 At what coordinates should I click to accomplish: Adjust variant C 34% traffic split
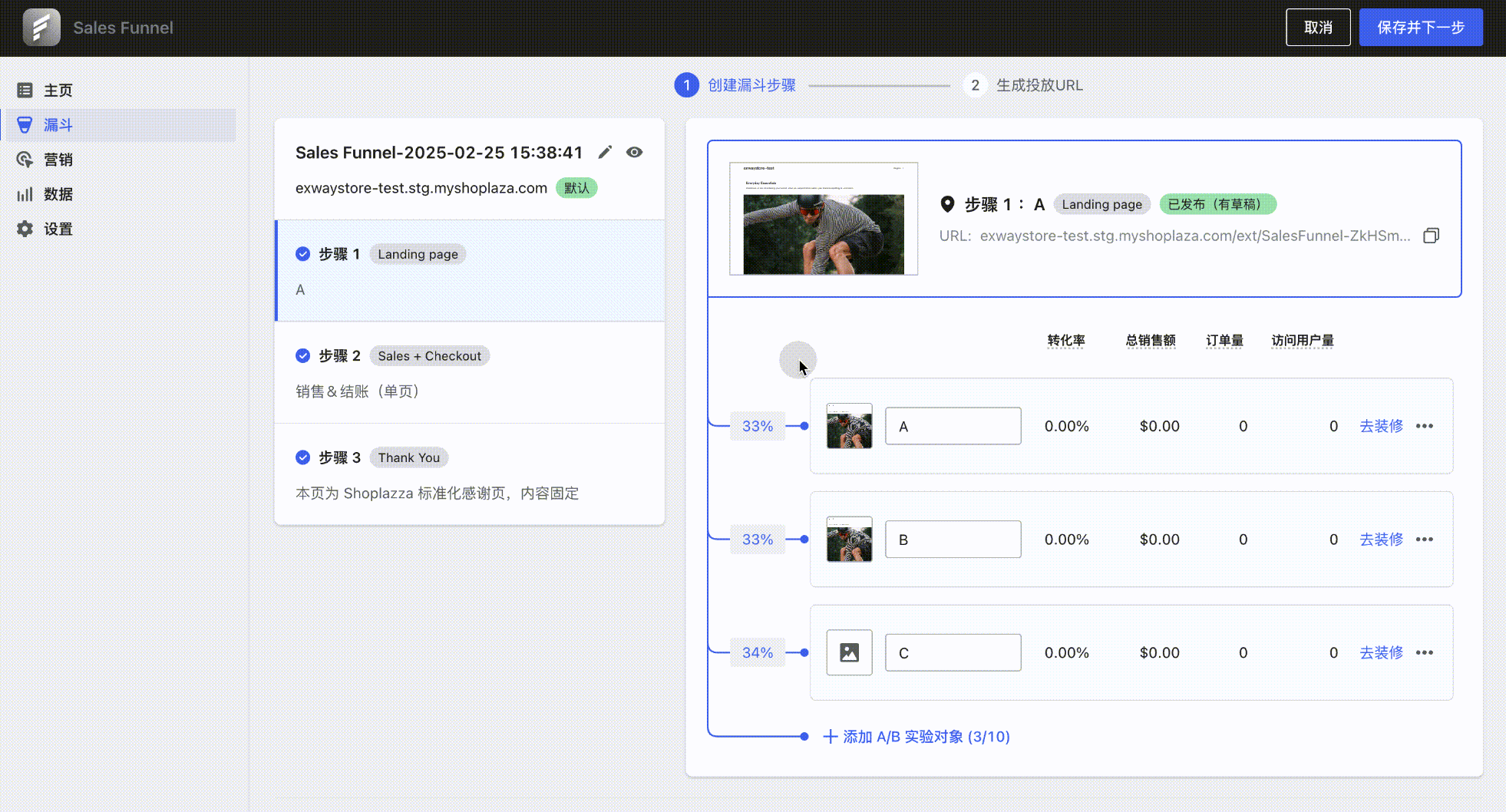click(x=758, y=652)
